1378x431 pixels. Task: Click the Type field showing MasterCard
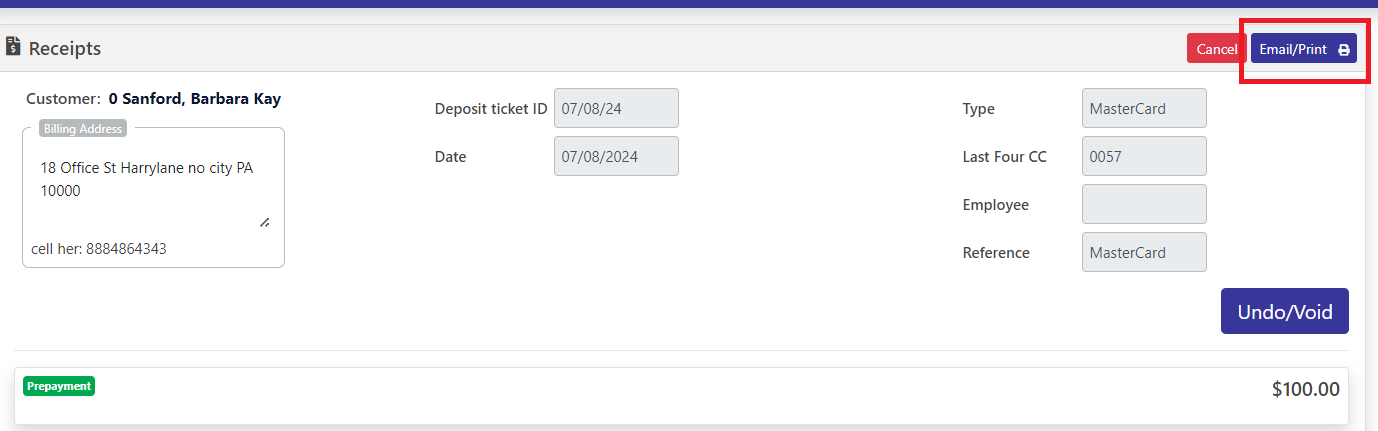[x=1144, y=108]
